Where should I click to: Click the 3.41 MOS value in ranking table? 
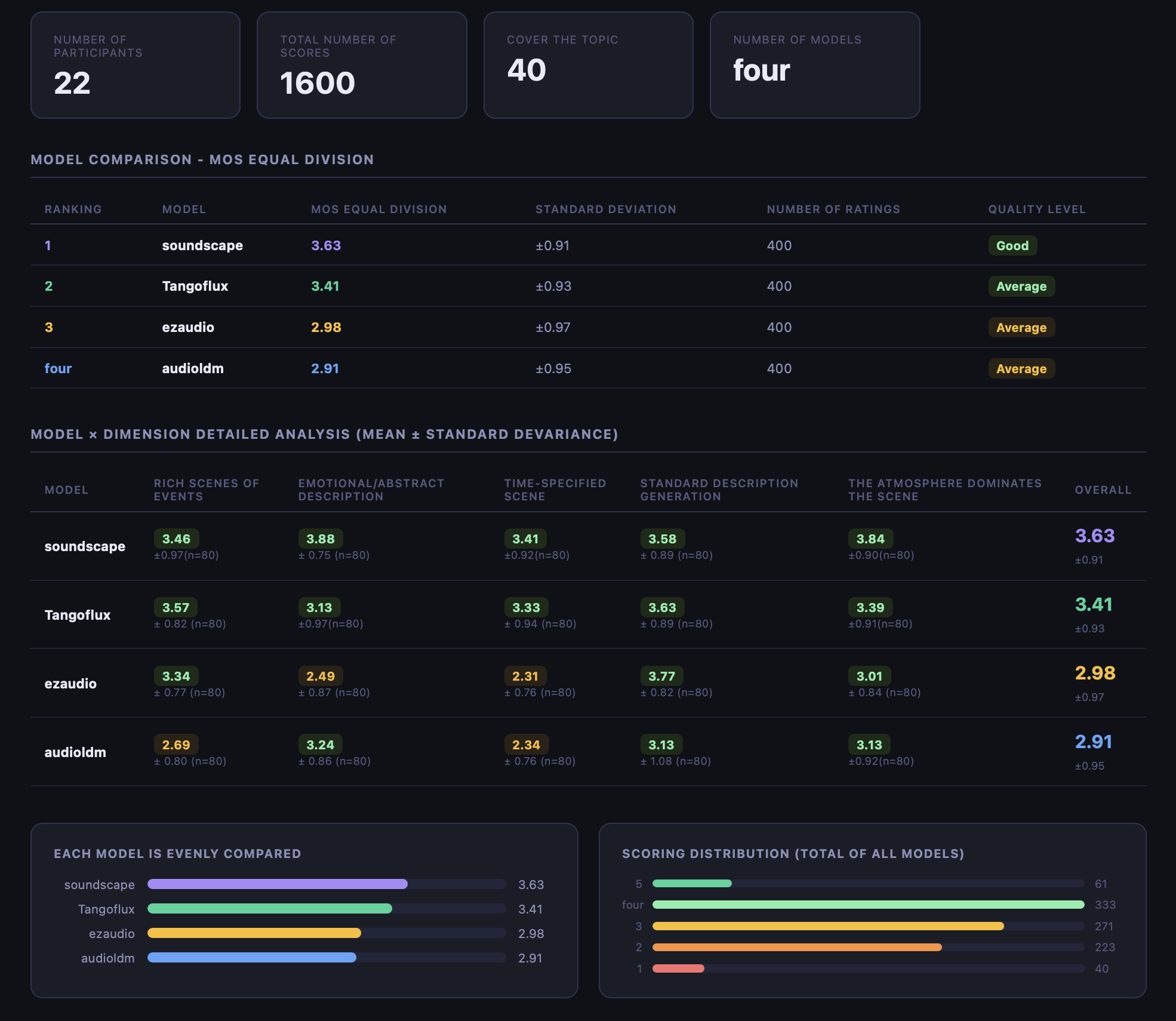point(325,286)
